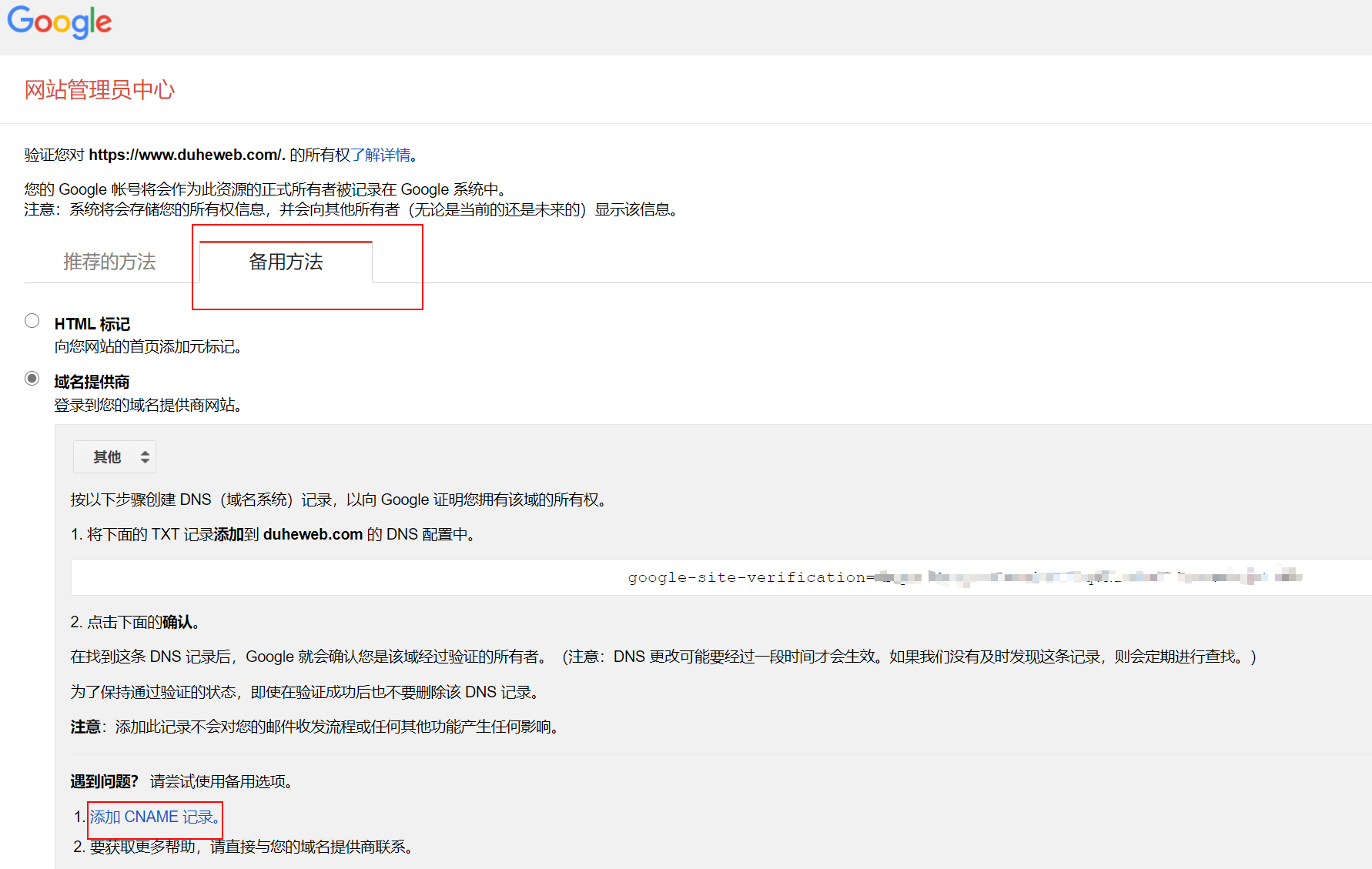The height and width of the screenshot is (869, 1372).
Task: Click the bold URL https://www.duheweb.com/.
Action: [187, 155]
